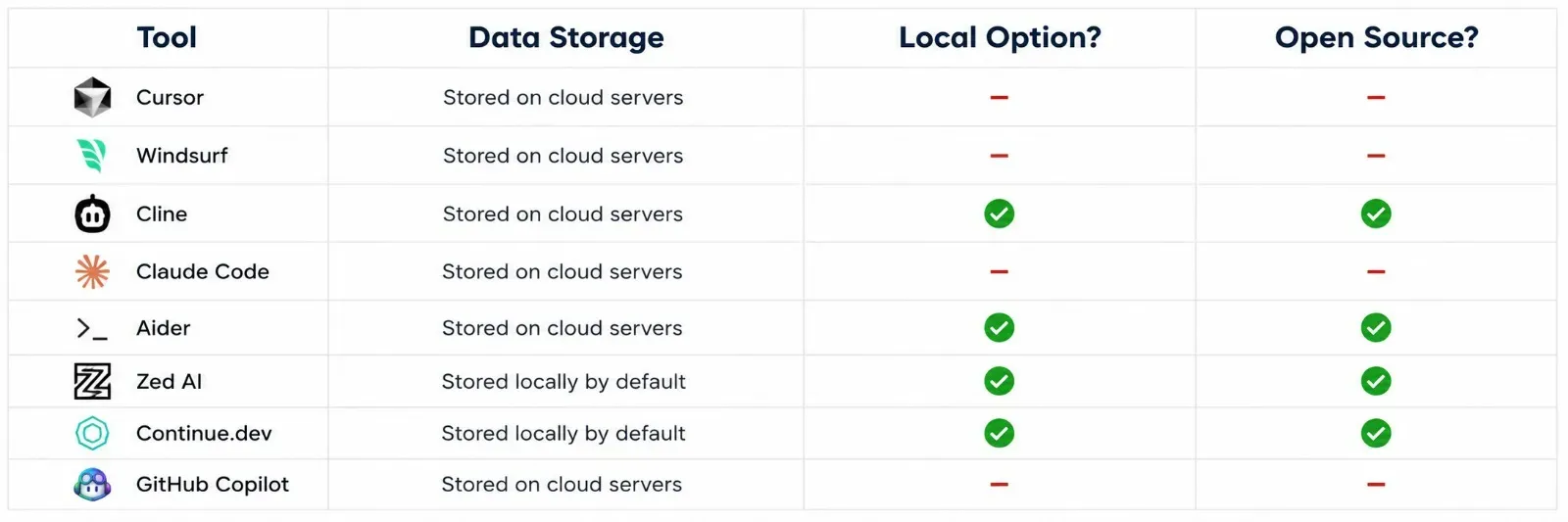Click Windsurf's red Open Source dash

(x=1376, y=156)
